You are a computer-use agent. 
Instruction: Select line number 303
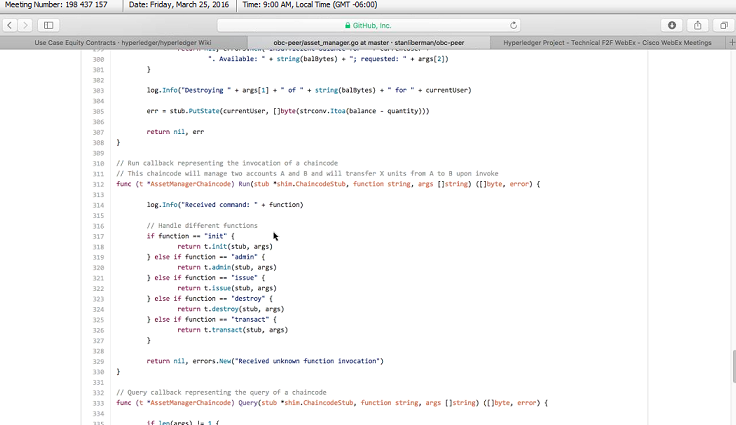click(98, 91)
